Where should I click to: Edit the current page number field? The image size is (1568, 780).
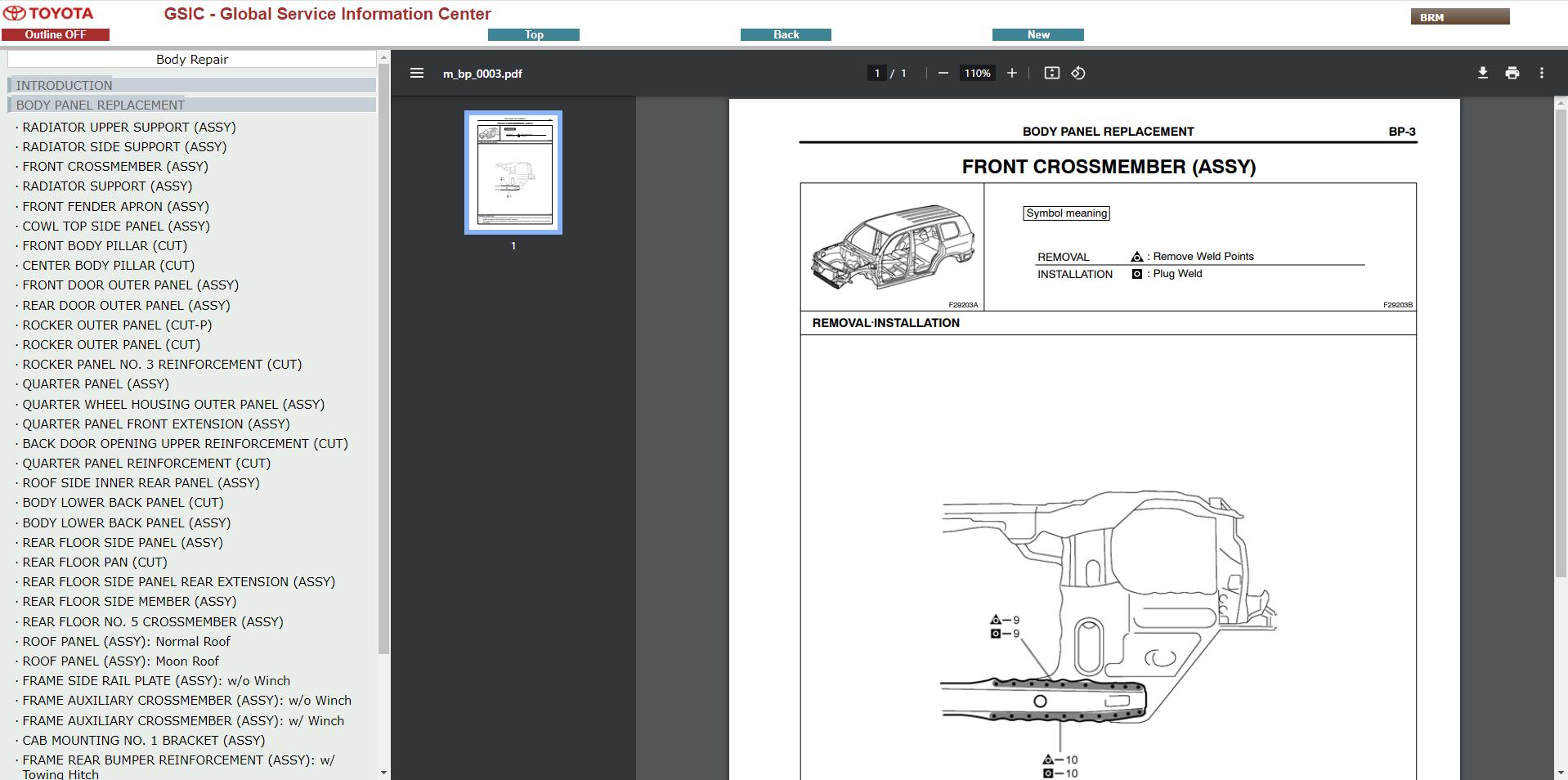(877, 73)
